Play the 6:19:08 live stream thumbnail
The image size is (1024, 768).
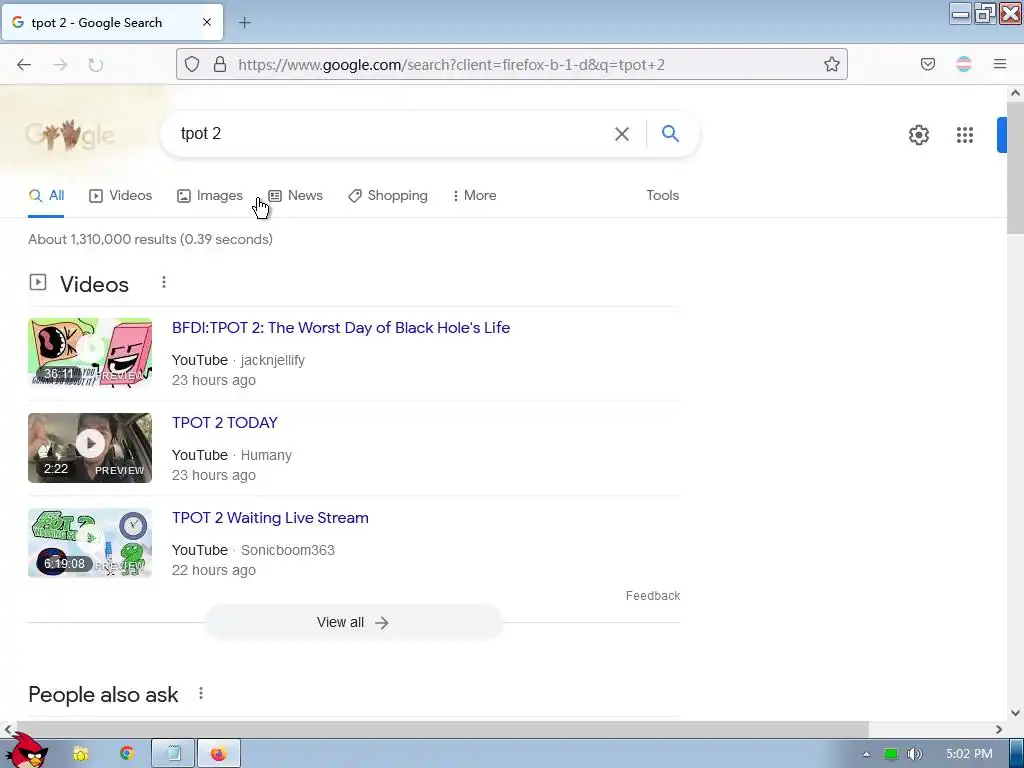tap(90, 543)
